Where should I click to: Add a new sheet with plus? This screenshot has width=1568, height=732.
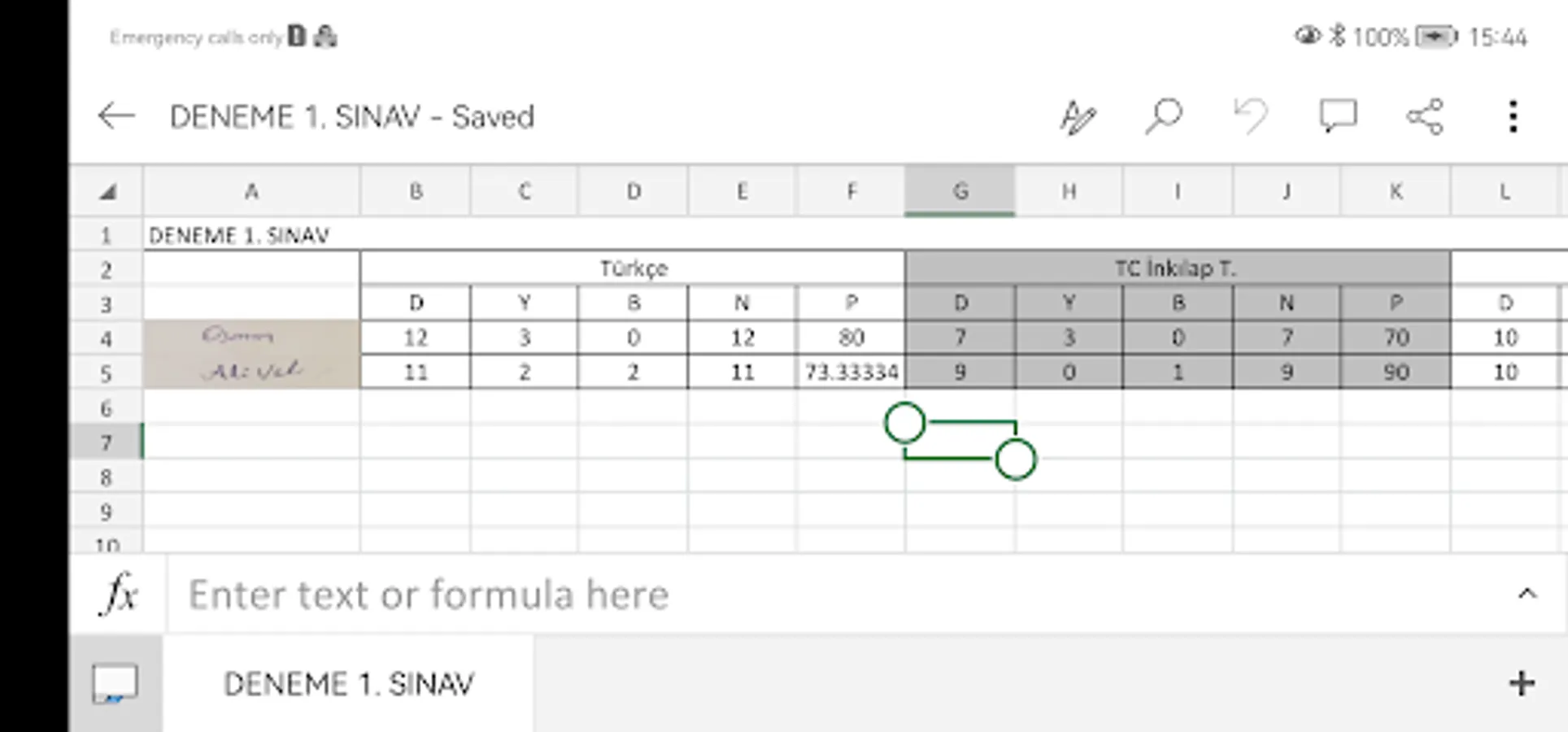point(1522,683)
